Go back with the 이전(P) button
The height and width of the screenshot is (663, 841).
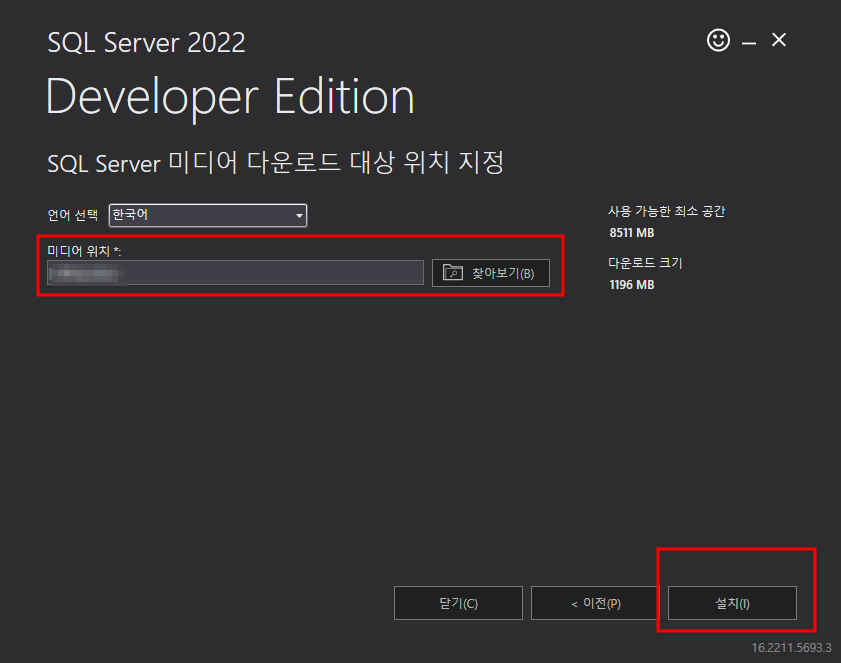[595, 603]
